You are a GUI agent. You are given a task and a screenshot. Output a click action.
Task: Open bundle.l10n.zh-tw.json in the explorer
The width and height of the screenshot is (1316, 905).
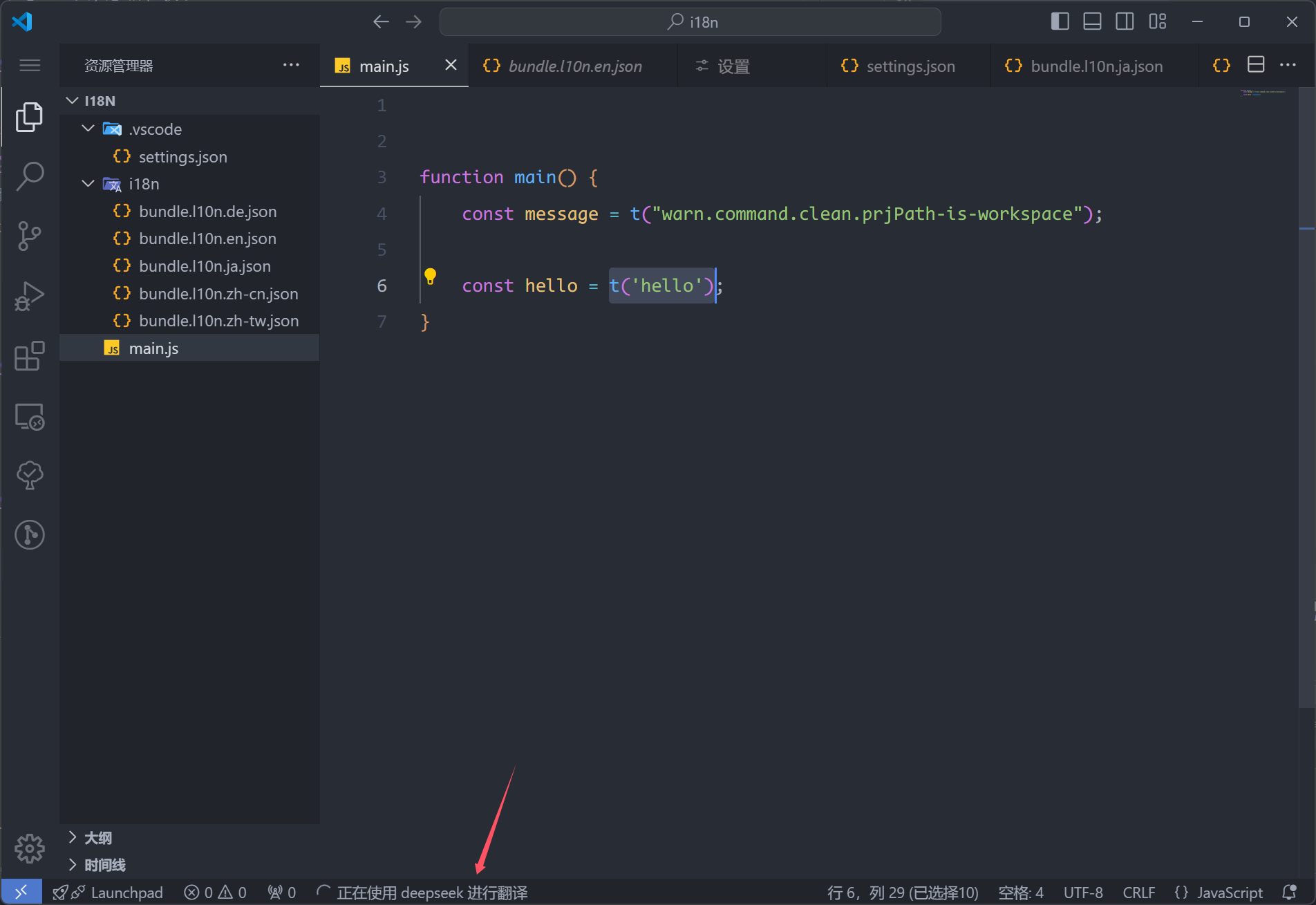(x=189, y=321)
